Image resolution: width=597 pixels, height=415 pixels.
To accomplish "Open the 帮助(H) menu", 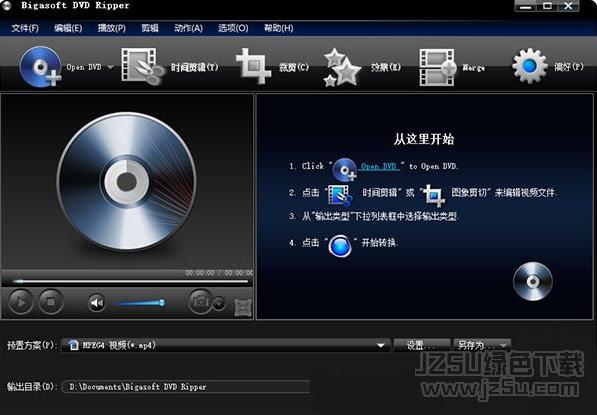I will (279, 28).
